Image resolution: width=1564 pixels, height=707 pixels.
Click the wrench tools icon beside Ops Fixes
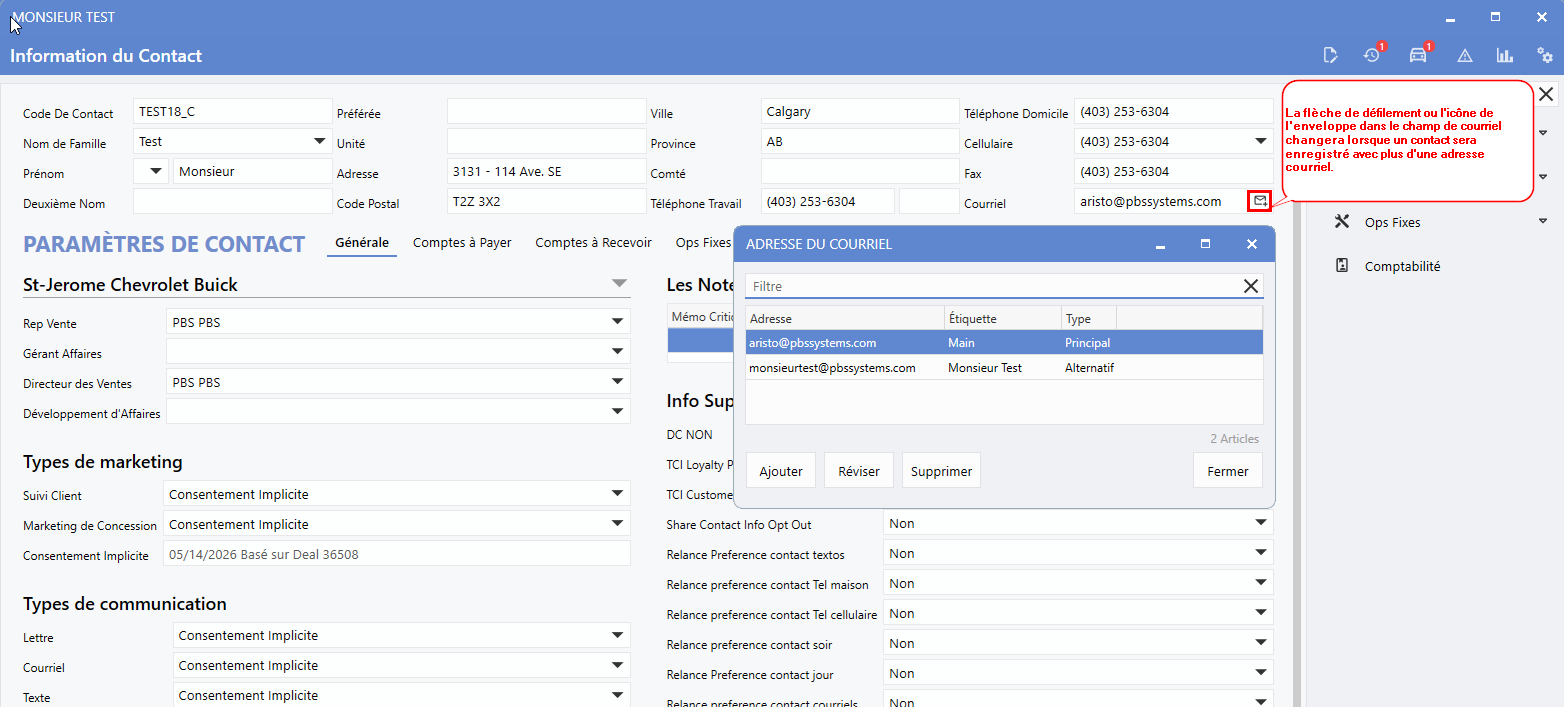[1342, 222]
